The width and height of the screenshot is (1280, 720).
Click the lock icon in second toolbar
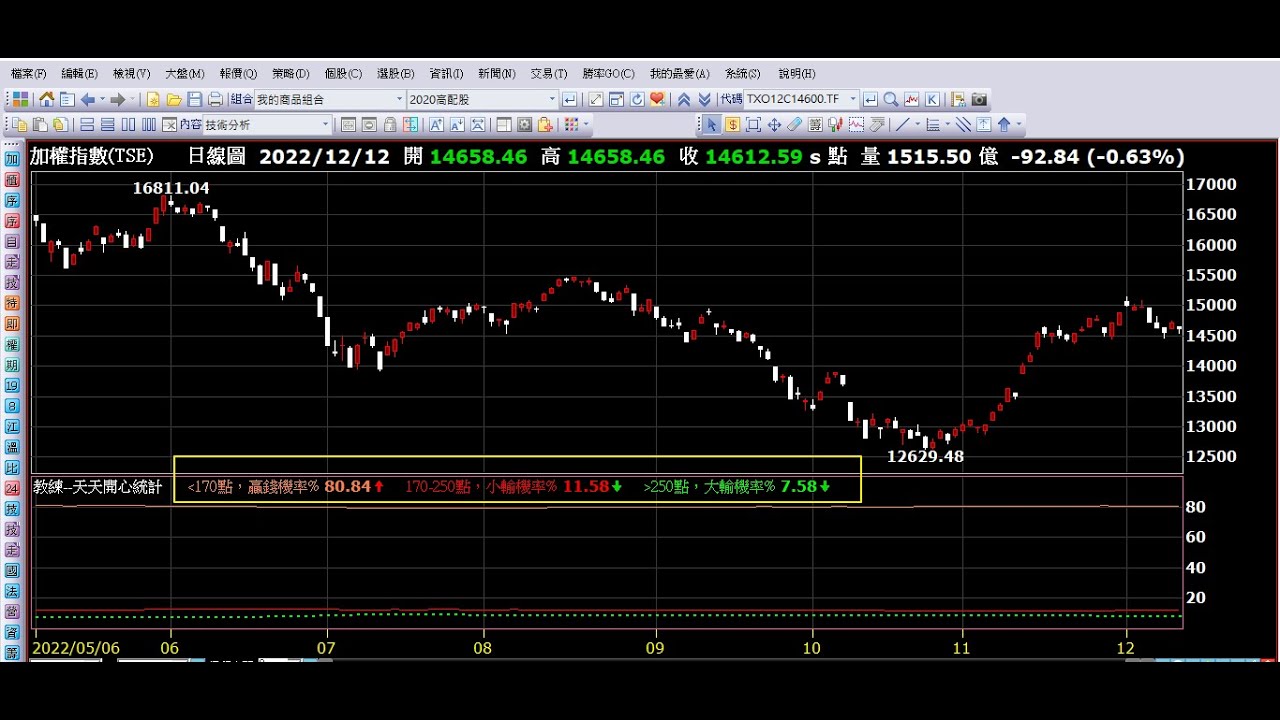(390, 125)
